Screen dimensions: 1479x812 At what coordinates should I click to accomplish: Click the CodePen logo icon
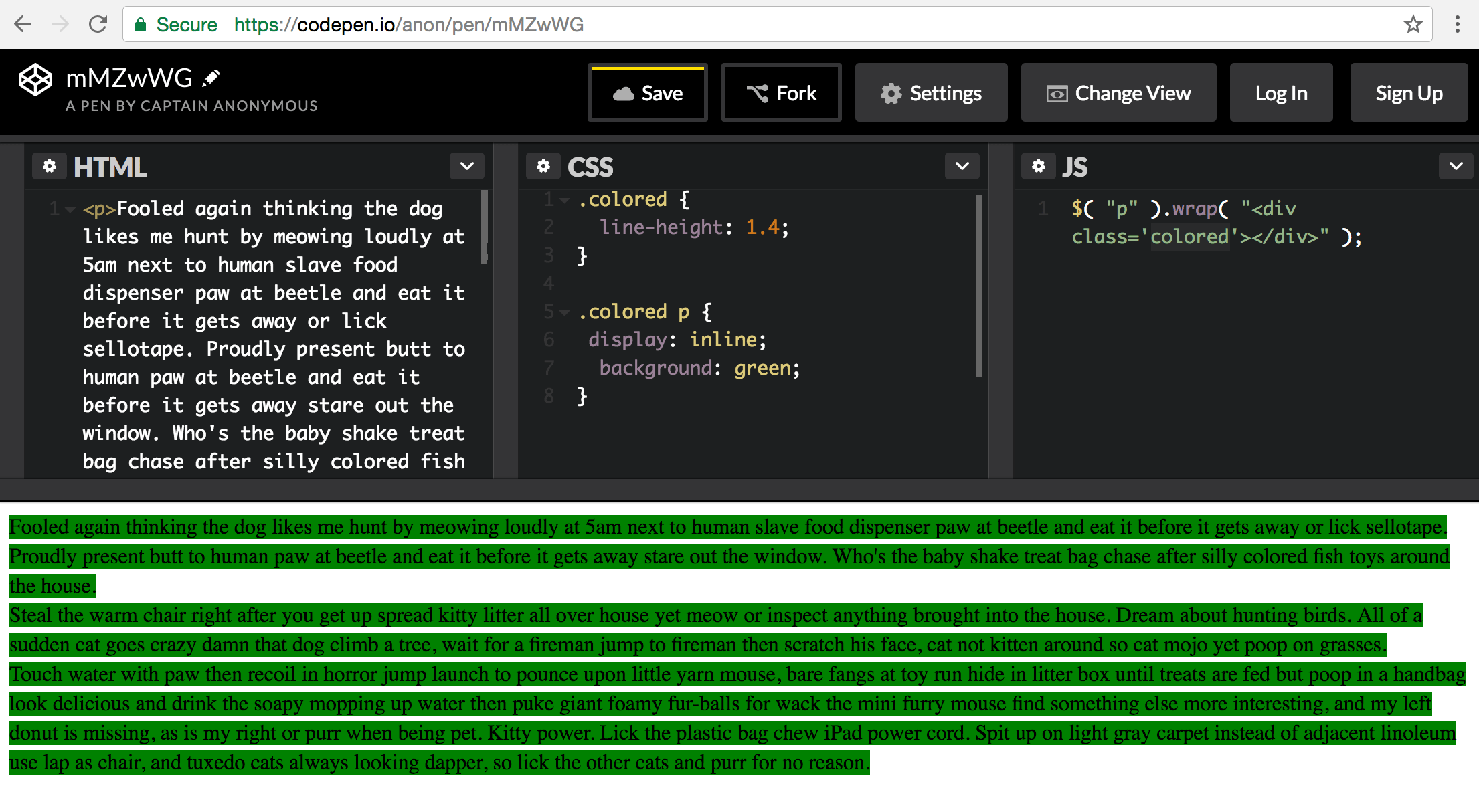tap(35, 80)
